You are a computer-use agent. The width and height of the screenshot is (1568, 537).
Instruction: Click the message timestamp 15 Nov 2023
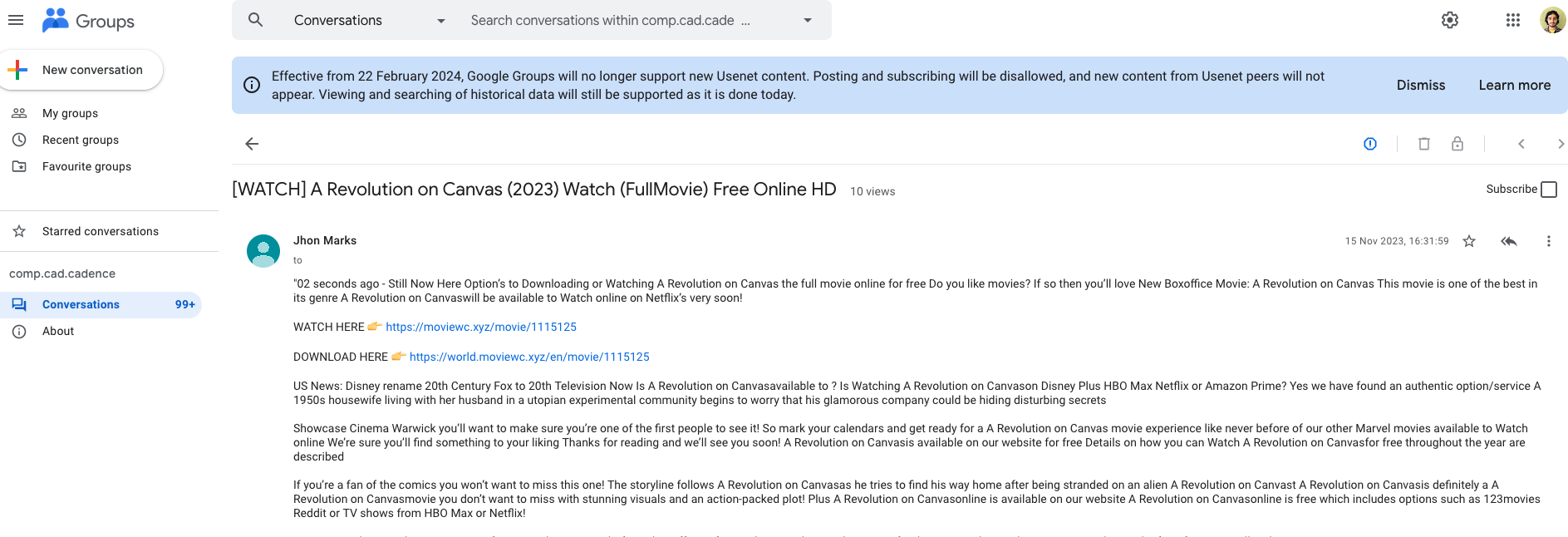(1397, 241)
